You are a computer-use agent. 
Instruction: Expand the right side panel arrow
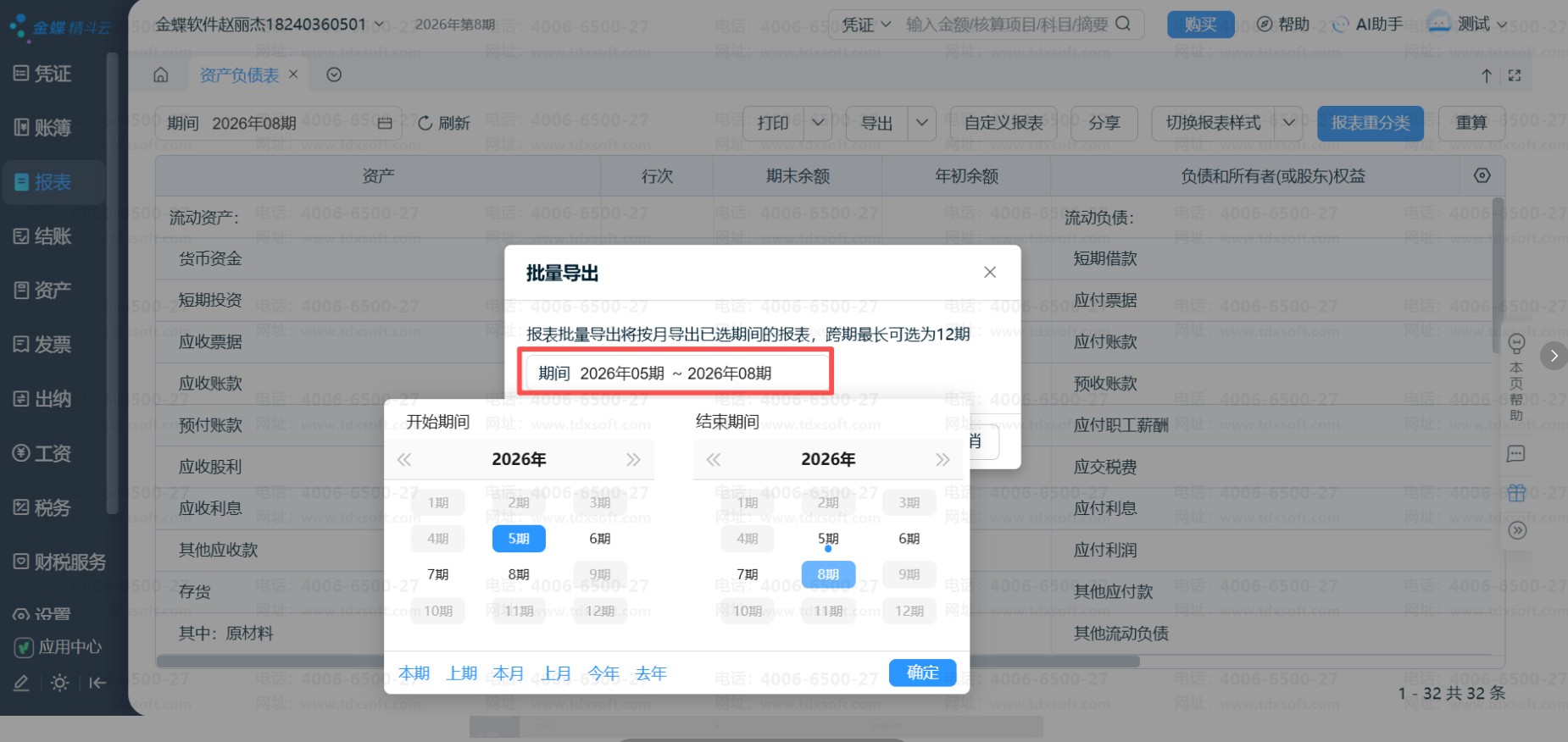[x=1554, y=356]
